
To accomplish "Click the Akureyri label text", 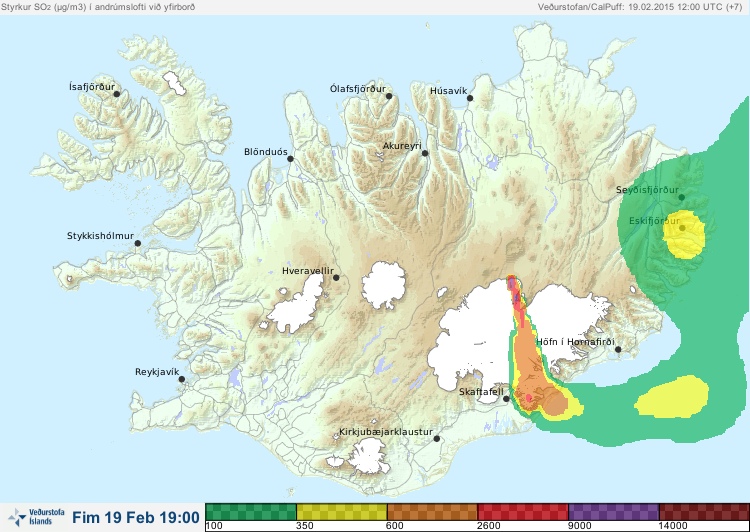I will 402,146.
